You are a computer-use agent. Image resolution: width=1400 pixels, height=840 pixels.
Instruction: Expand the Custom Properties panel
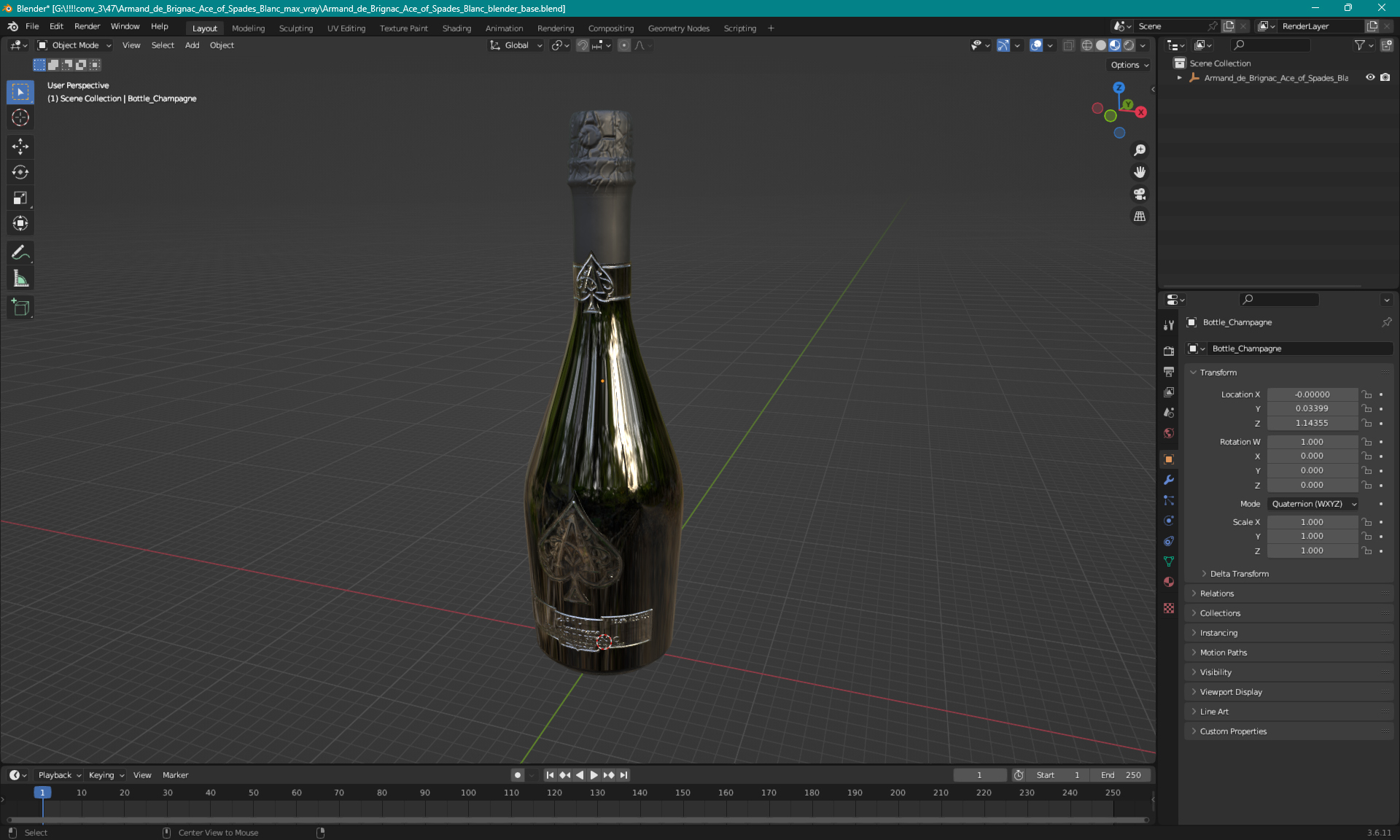click(x=1233, y=731)
